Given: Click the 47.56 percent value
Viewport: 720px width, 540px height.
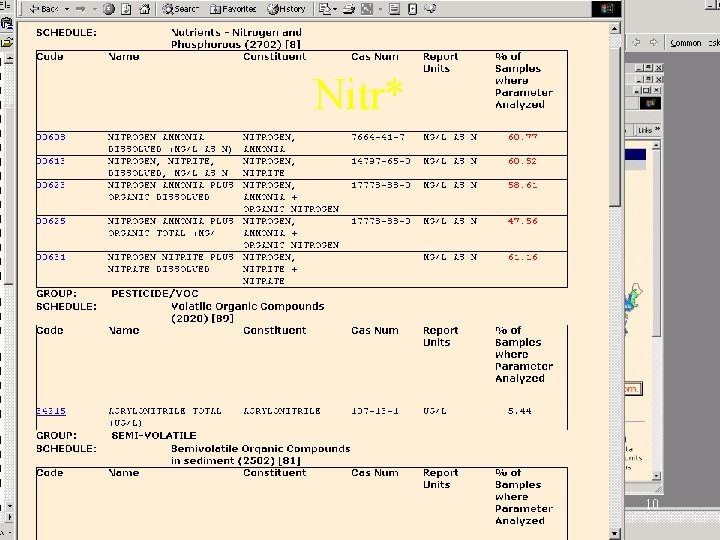Looking at the screenshot, I should (x=523, y=221).
